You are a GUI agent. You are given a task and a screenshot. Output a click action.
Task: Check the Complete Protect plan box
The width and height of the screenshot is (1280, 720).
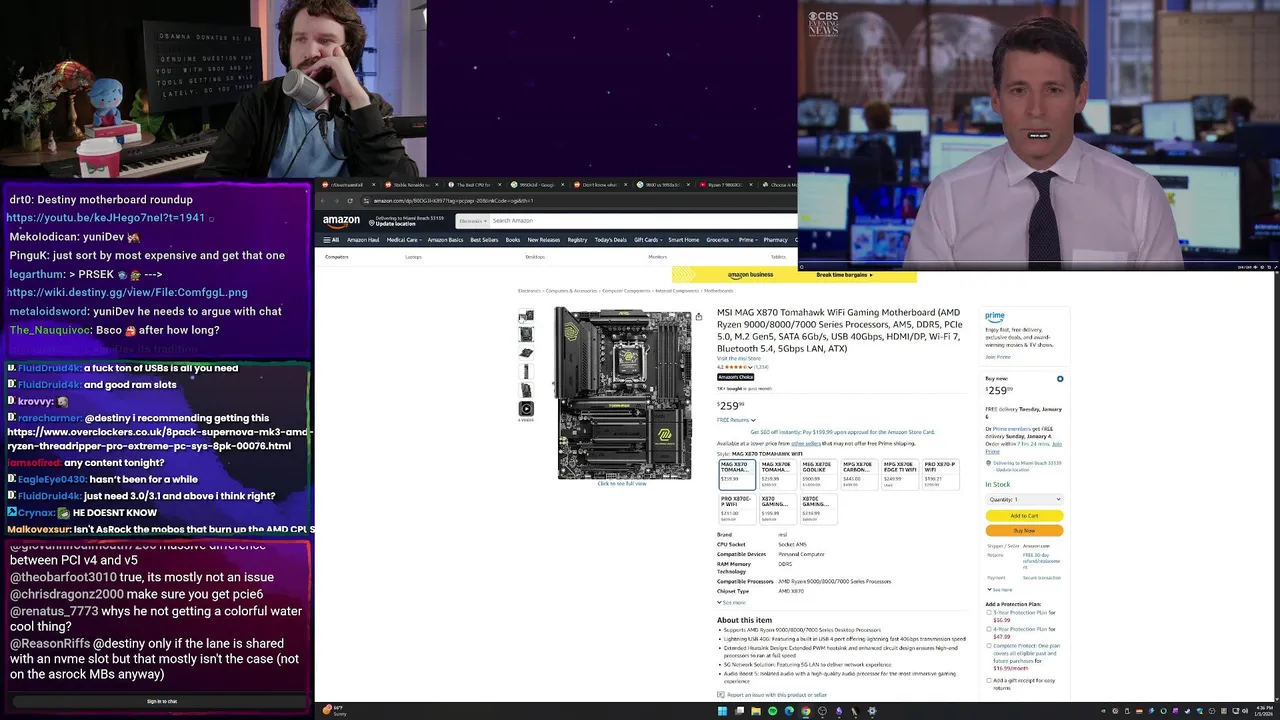click(989, 646)
